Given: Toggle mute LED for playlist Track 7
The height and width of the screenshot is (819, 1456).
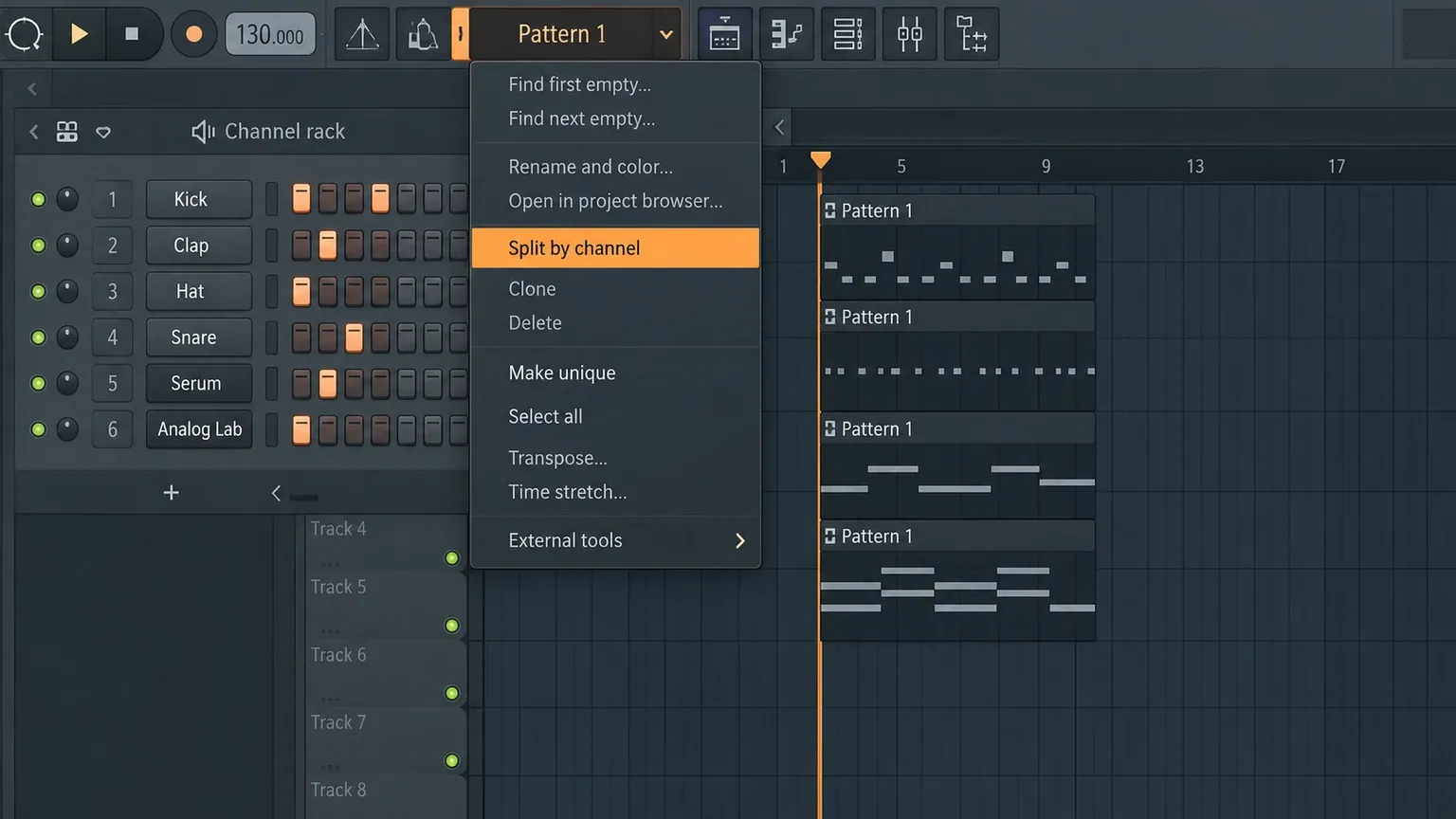Looking at the screenshot, I should point(452,761).
